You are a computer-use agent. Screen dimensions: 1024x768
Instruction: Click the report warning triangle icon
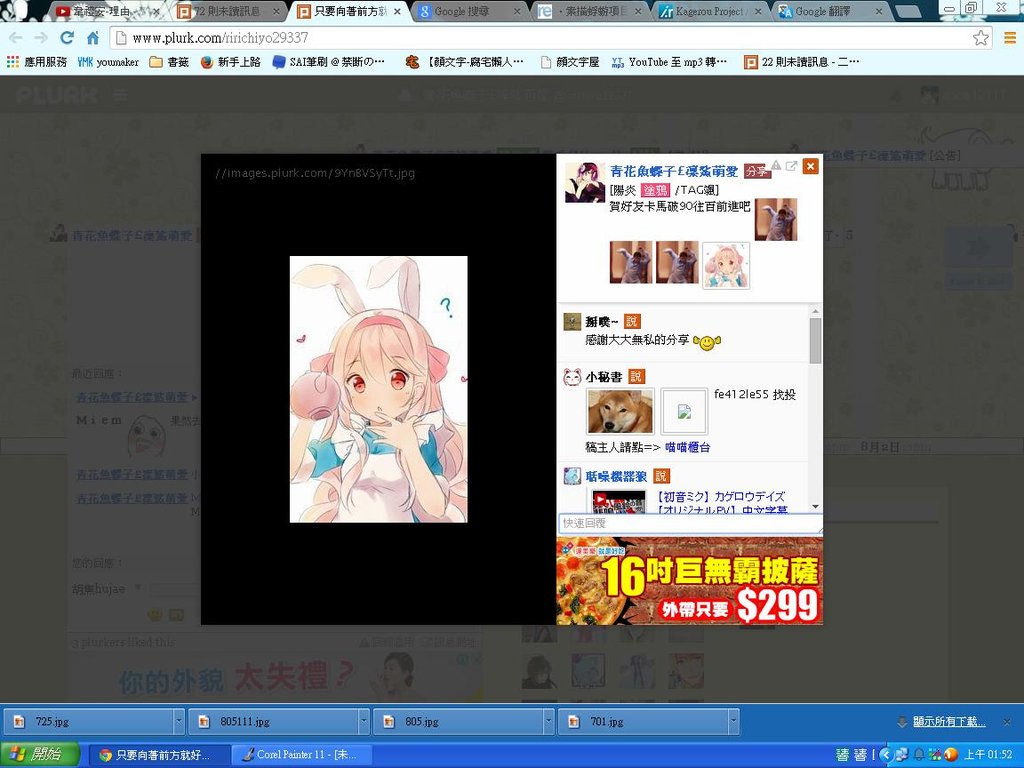pos(776,165)
